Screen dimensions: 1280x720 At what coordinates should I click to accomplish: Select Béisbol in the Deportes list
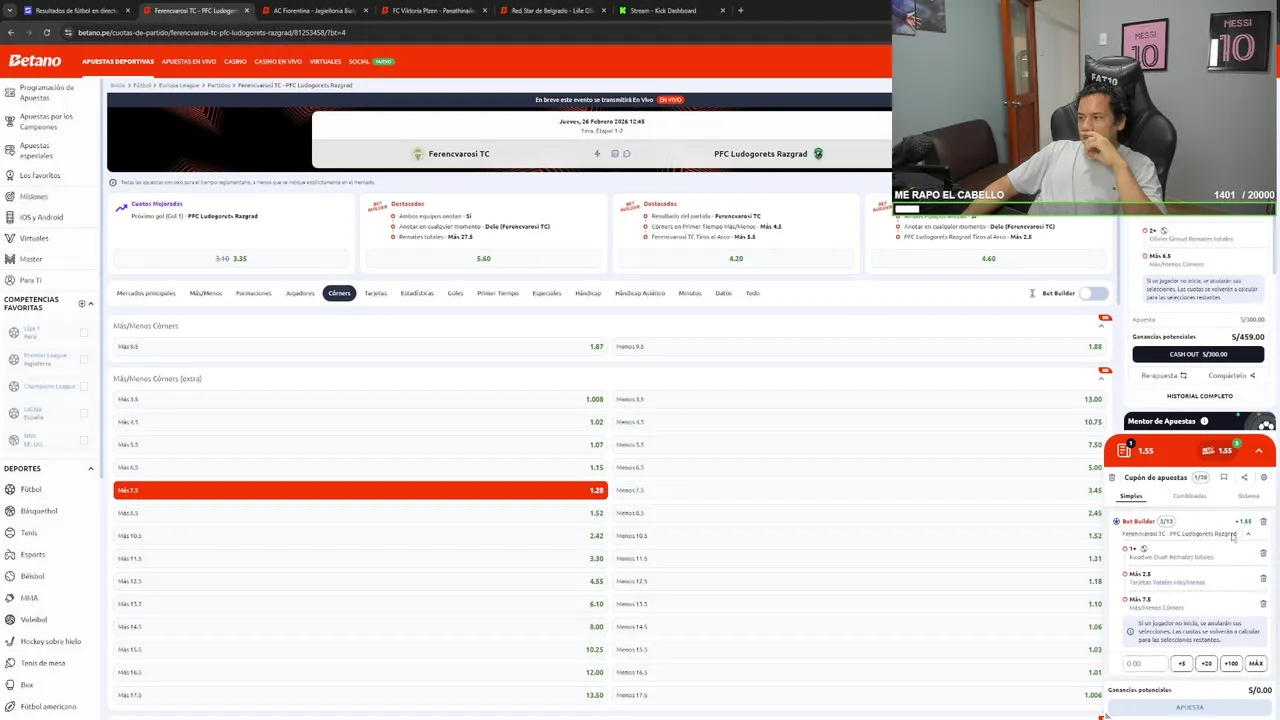(x=32, y=576)
